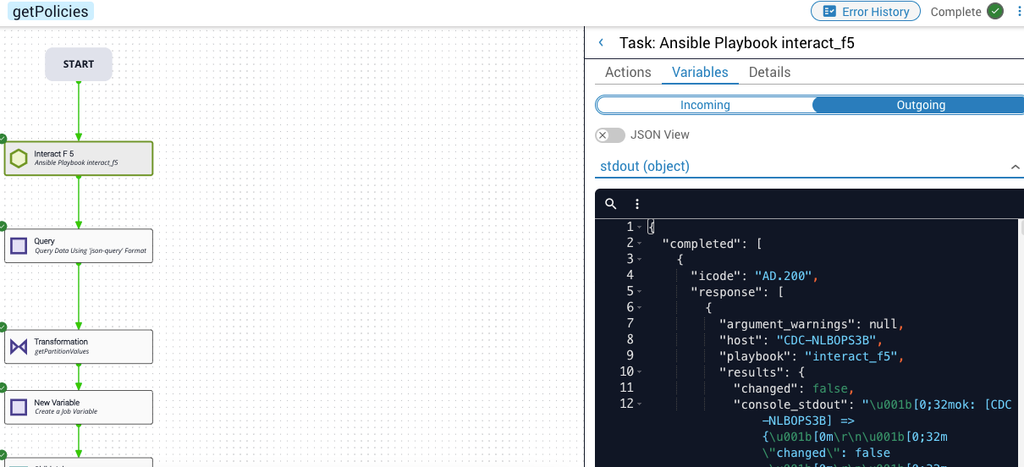Click the getPolicies workflow name
This screenshot has height=467, width=1024.
50,12
